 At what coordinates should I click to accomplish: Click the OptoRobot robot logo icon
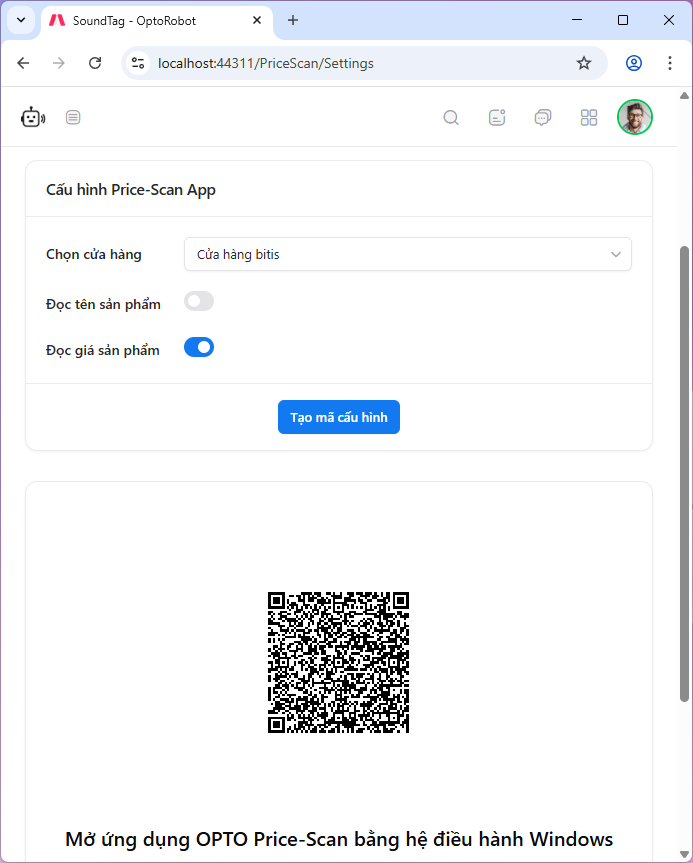point(33,117)
